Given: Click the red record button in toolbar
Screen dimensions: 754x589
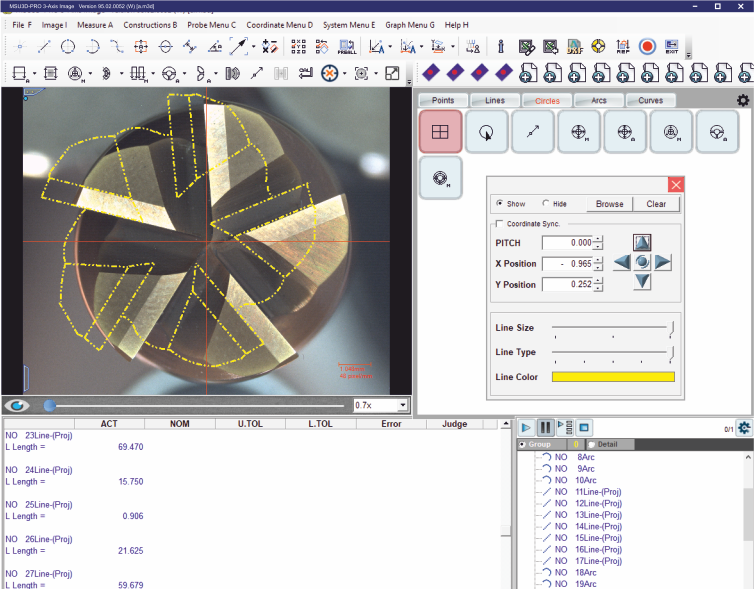Looking at the screenshot, I should click(x=647, y=46).
